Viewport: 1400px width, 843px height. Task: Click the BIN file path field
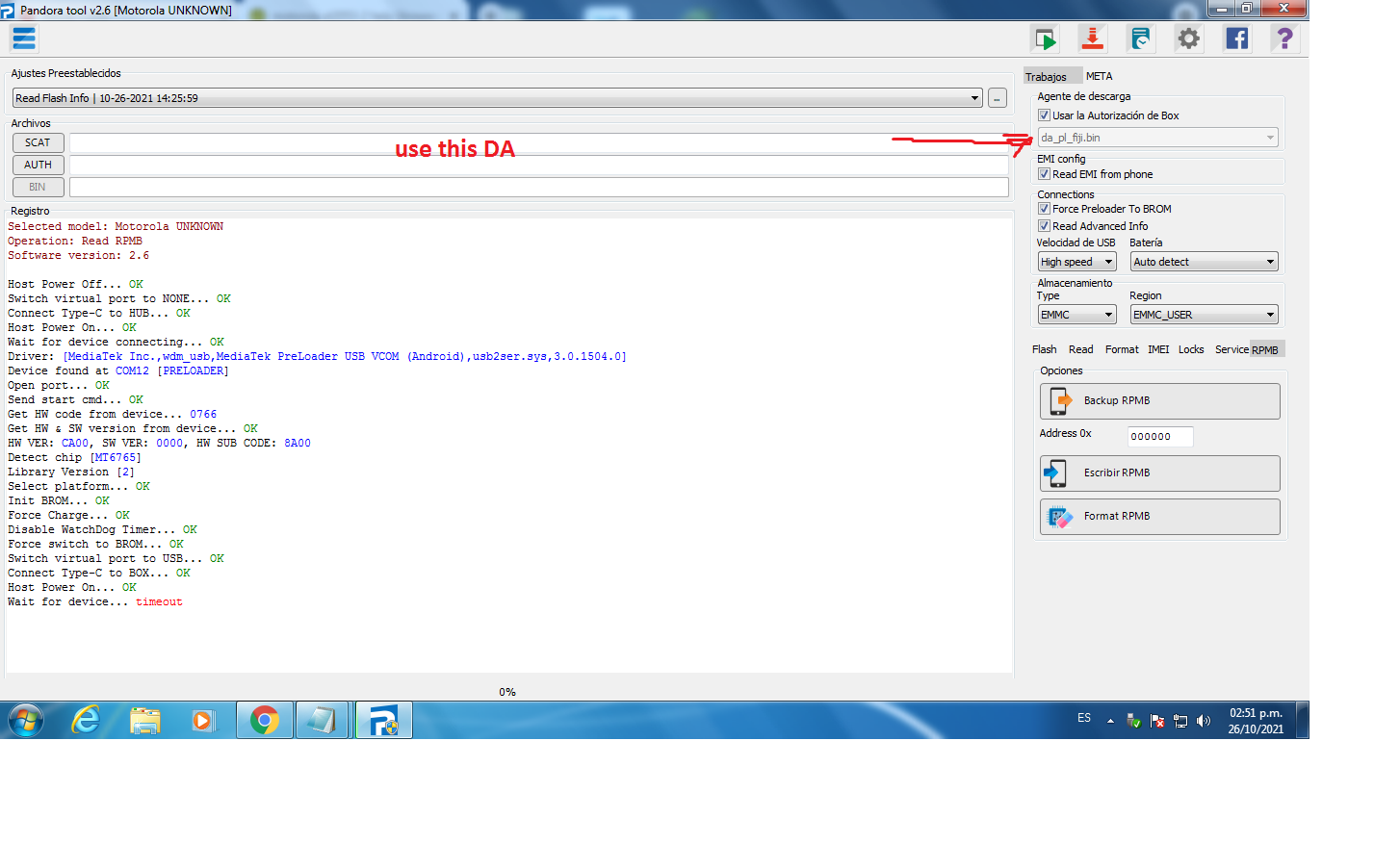point(539,187)
